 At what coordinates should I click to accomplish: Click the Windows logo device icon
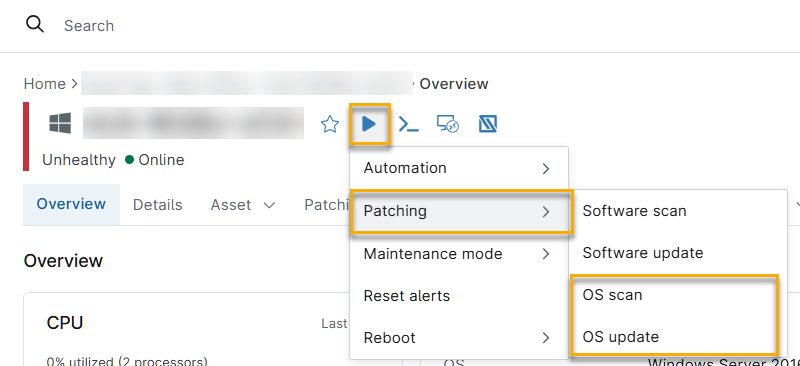click(60, 124)
